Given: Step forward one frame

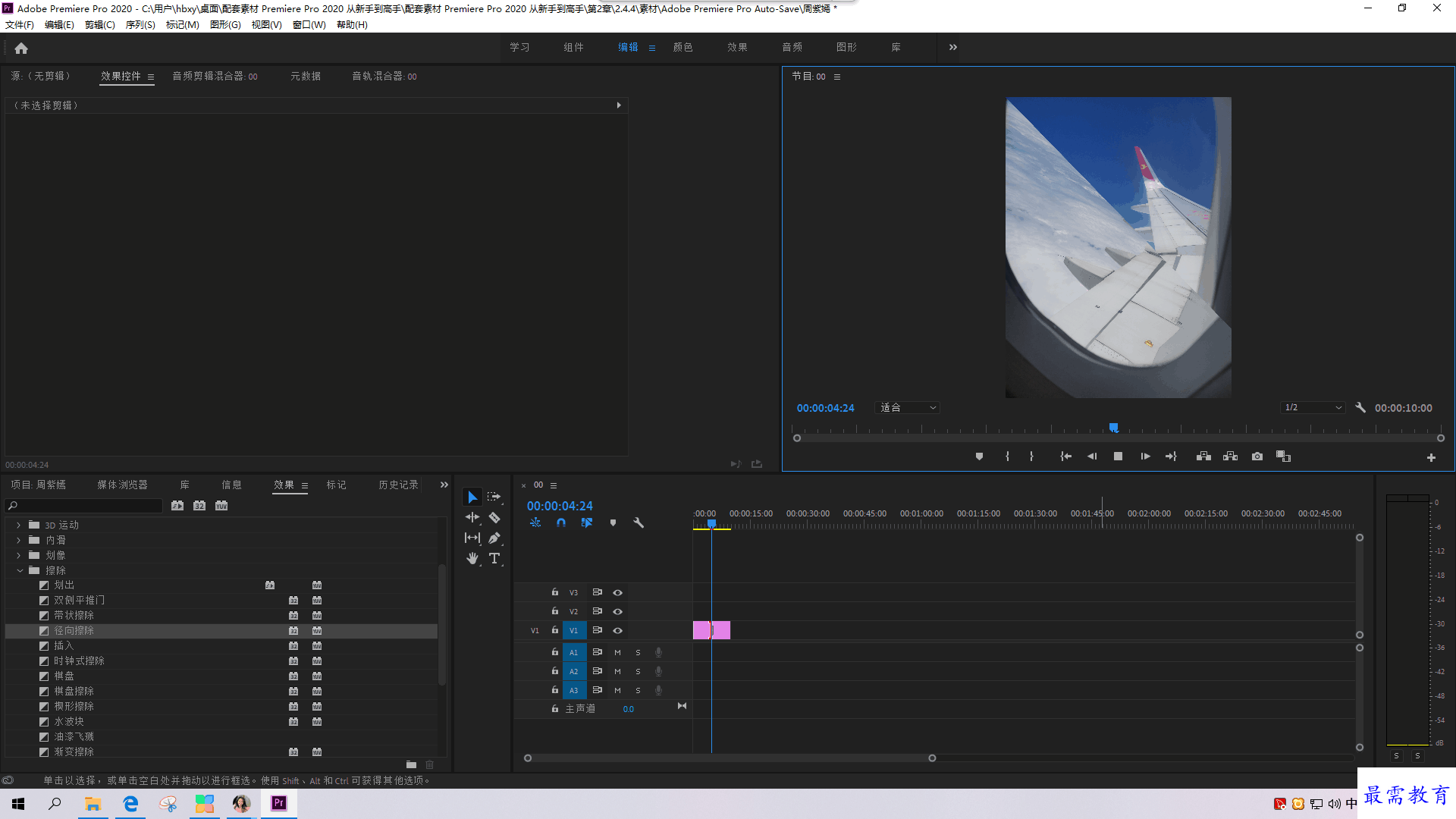Looking at the screenshot, I should point(1145,457).
